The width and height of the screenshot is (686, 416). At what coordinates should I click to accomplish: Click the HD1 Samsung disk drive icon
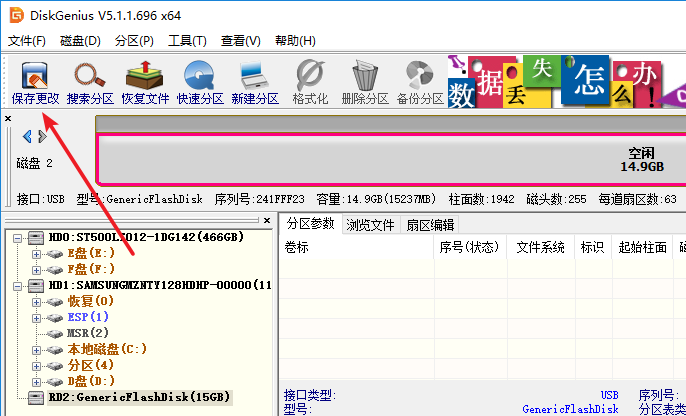pyautogui.click(x=36, y=286)
